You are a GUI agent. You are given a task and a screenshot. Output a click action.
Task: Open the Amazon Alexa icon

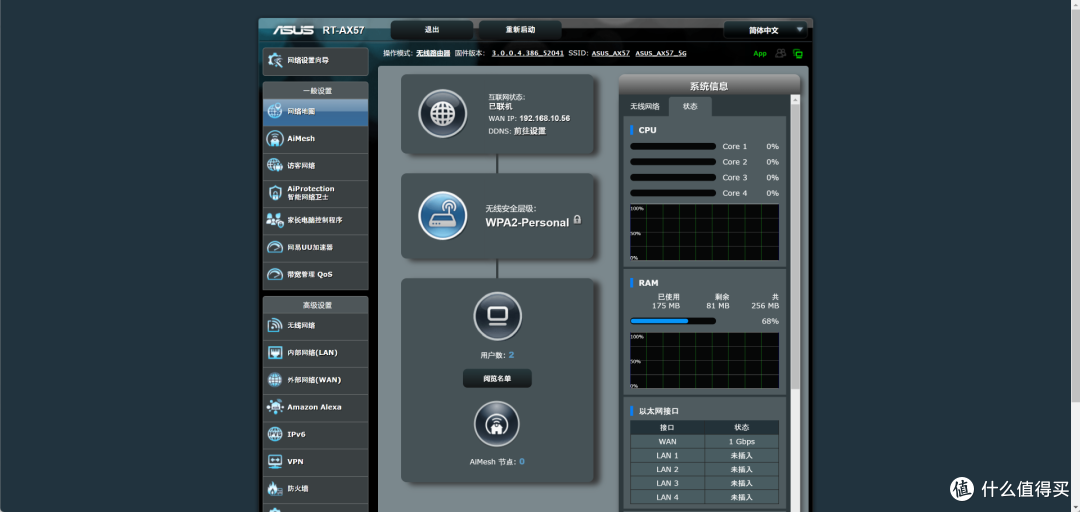click(x=275, y=407)
